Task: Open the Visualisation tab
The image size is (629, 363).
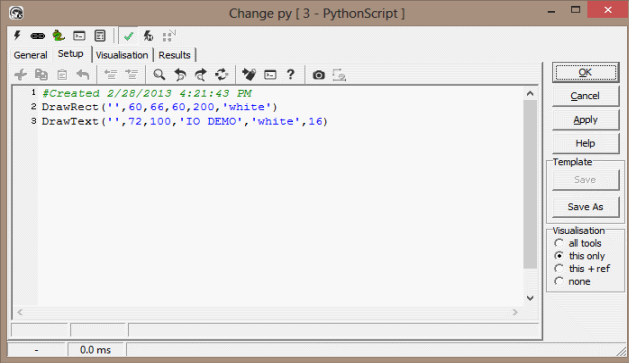Action: (122, 55)
